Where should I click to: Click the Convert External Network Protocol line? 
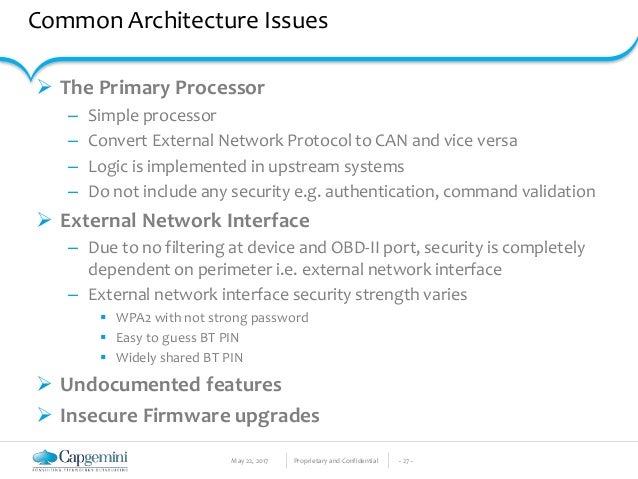coord(303,140)
